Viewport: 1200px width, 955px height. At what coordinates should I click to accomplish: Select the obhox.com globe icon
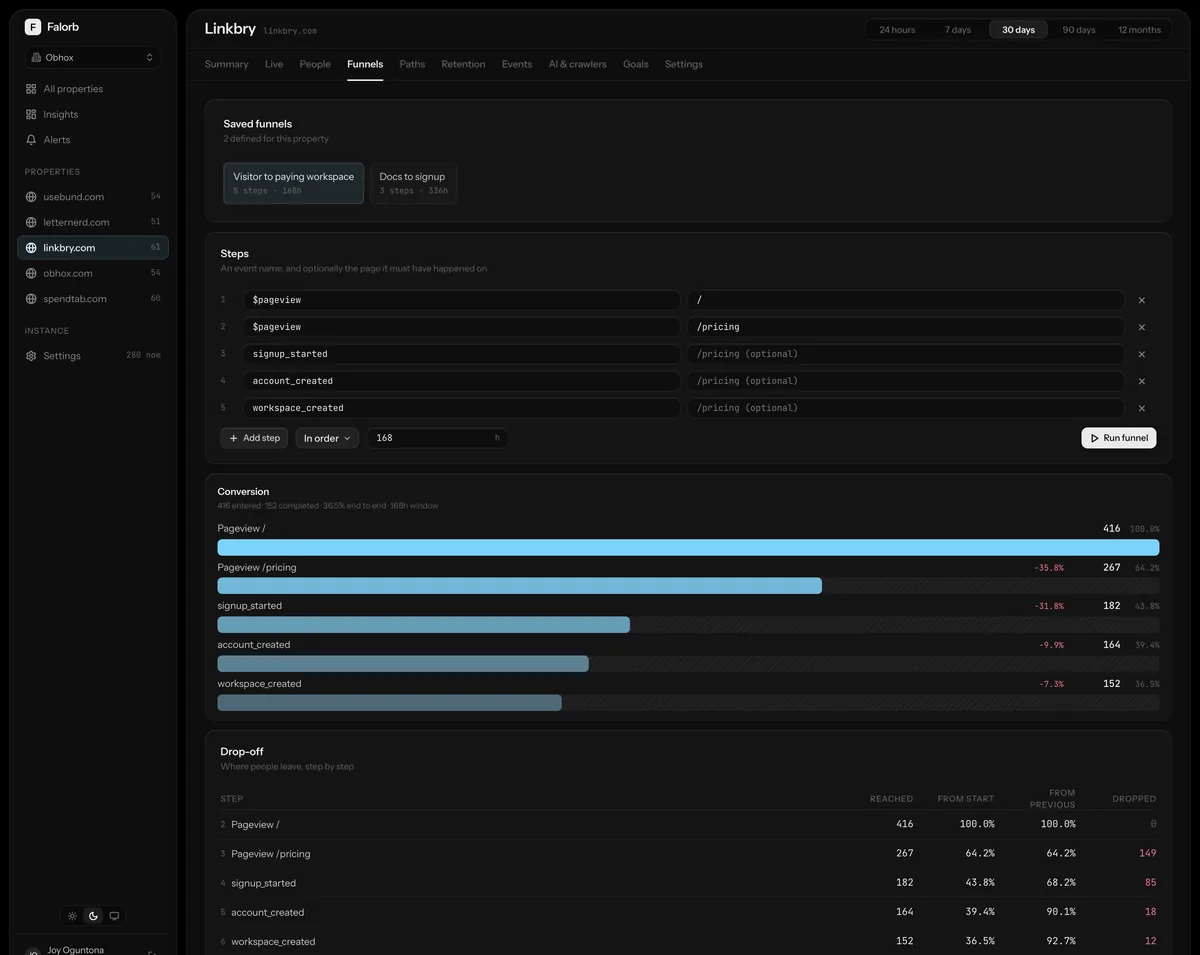(31, 273)
